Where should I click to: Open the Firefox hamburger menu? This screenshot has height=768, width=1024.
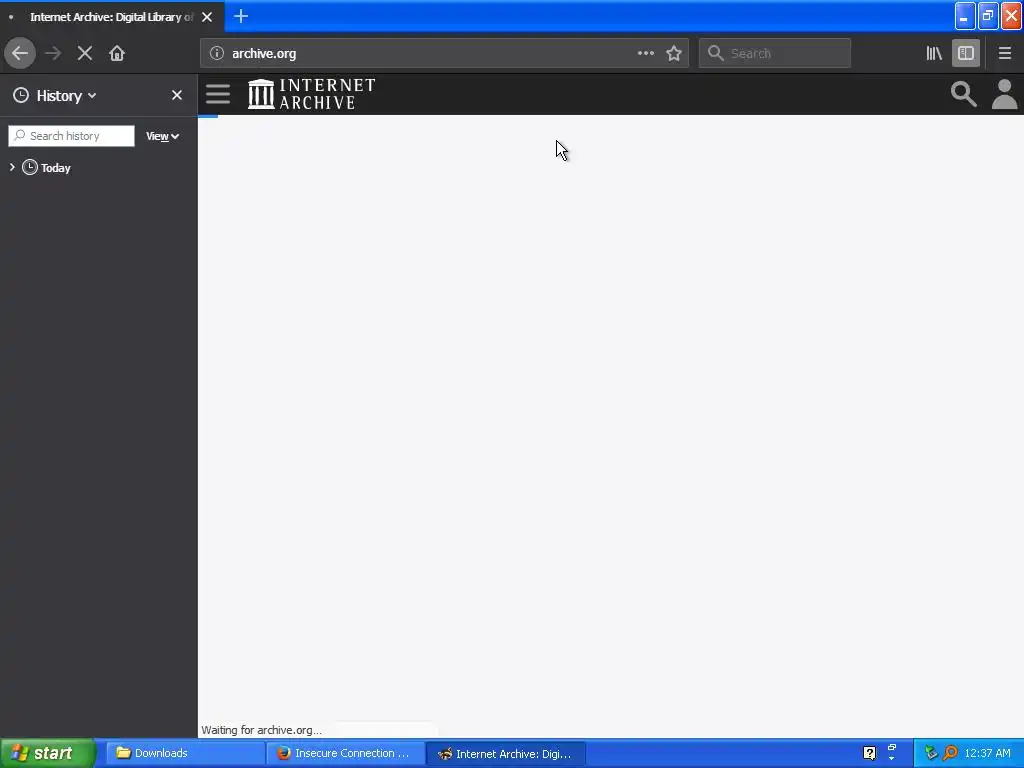(1005, 54)
